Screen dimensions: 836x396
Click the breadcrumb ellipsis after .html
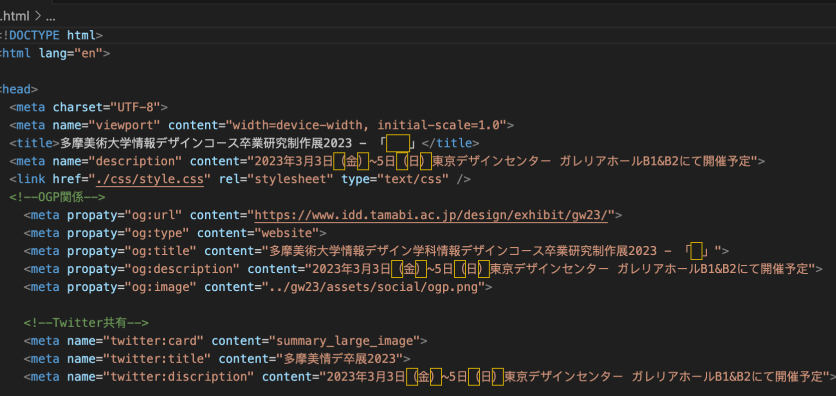tap(51, 17)
